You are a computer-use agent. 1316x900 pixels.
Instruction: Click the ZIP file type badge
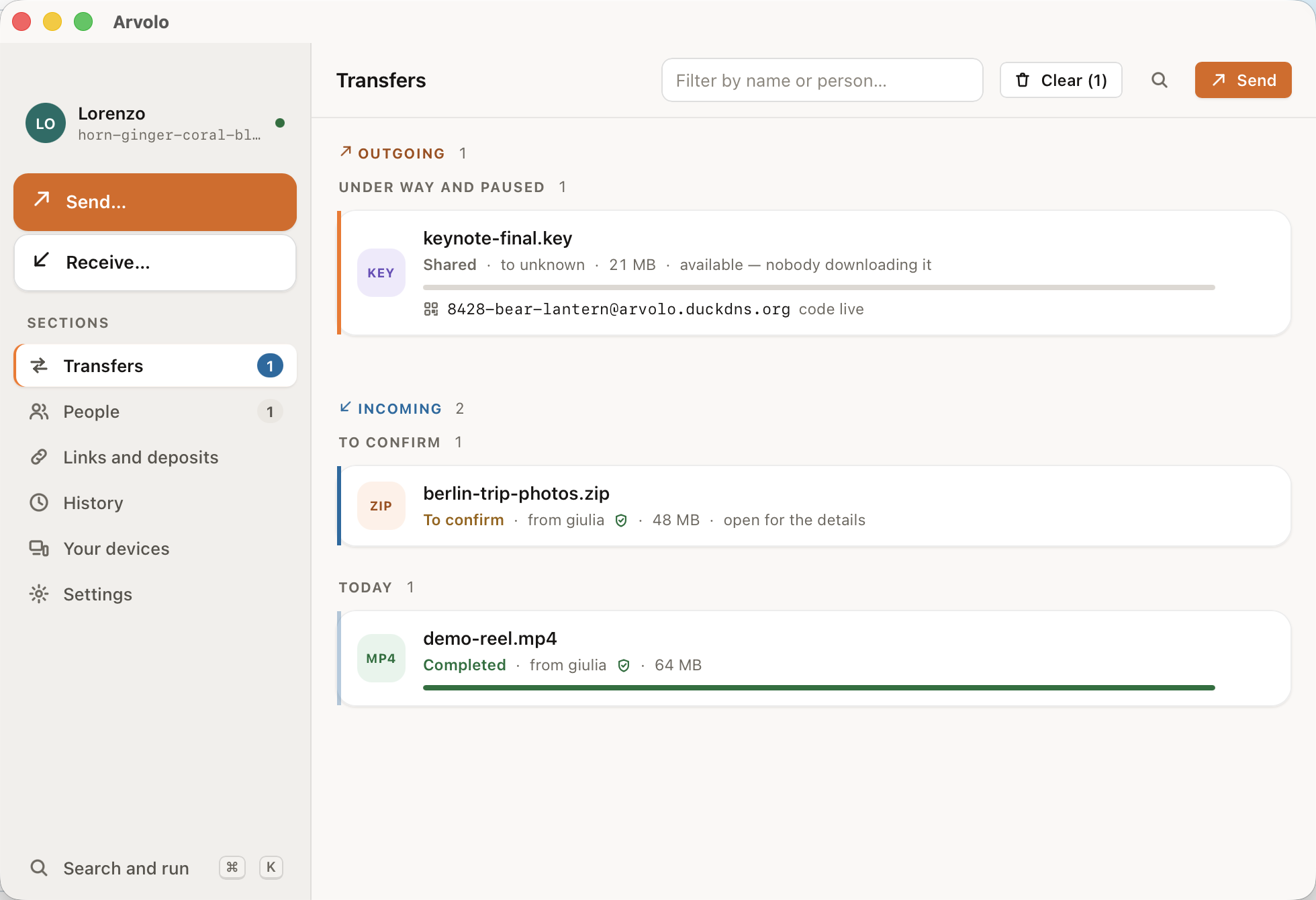point(381,506)
